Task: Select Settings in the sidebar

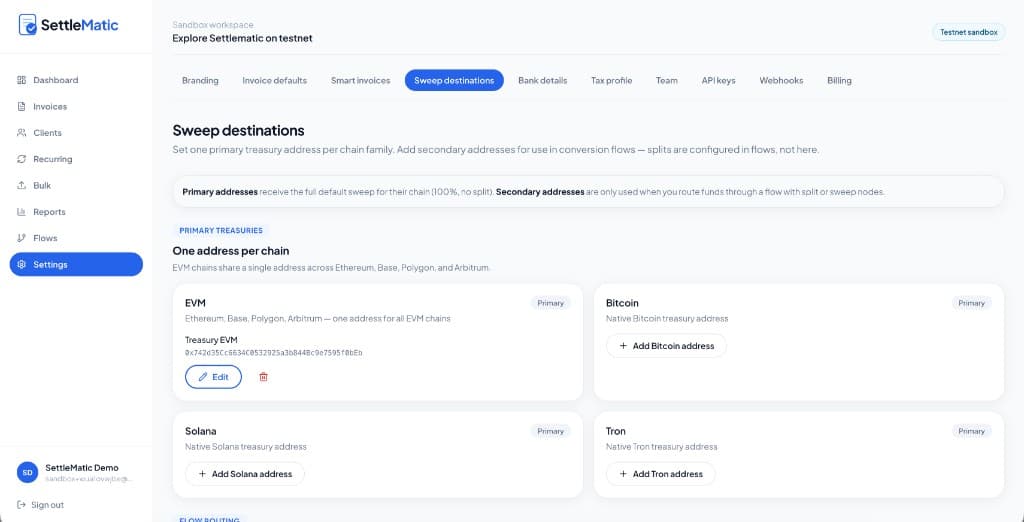Action: tap(76, 265)
